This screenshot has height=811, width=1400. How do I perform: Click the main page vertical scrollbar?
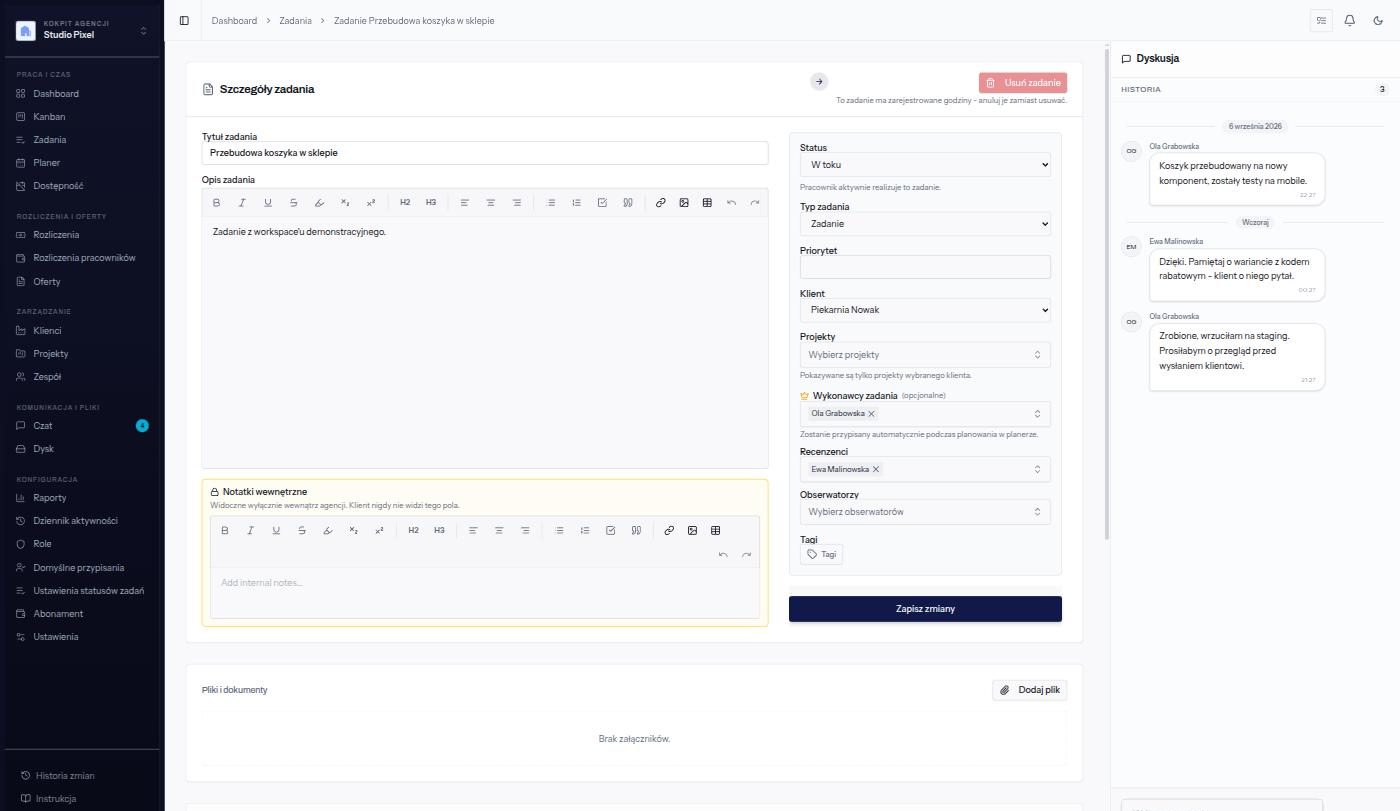(x=1106, y=293)
